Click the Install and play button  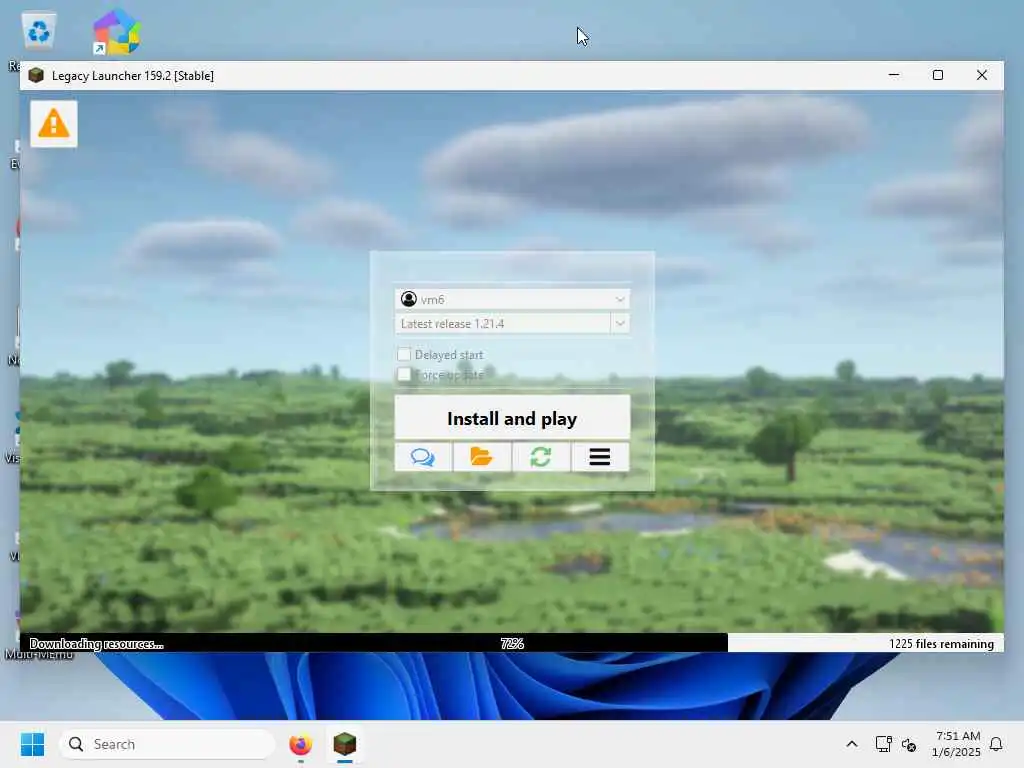512,417
